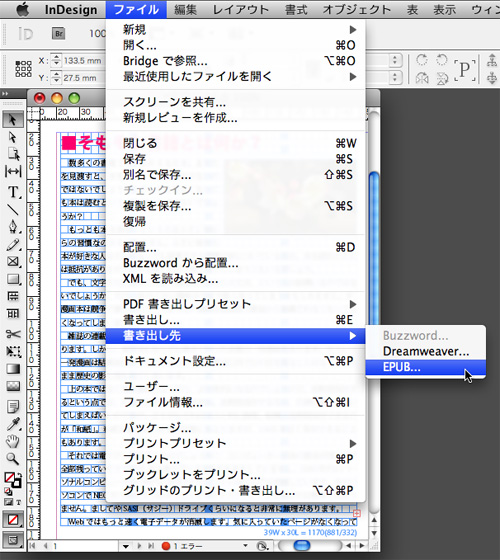This screenshot has width=500, height=560.
Task: Open Adobe Bridge with Br icon
Action: [x=59, y=34]
